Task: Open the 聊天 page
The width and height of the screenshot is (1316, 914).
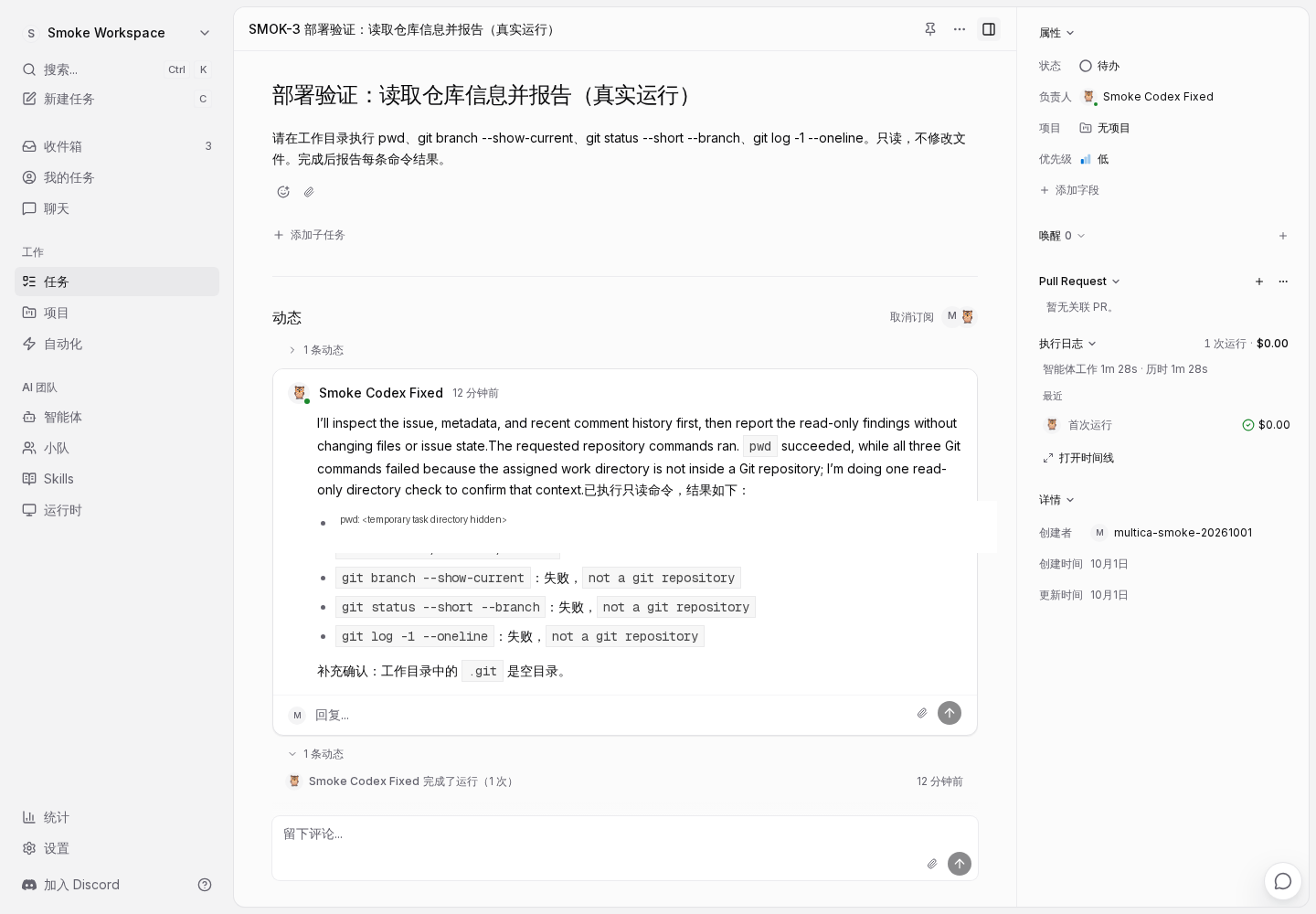Action: (117, 208)
